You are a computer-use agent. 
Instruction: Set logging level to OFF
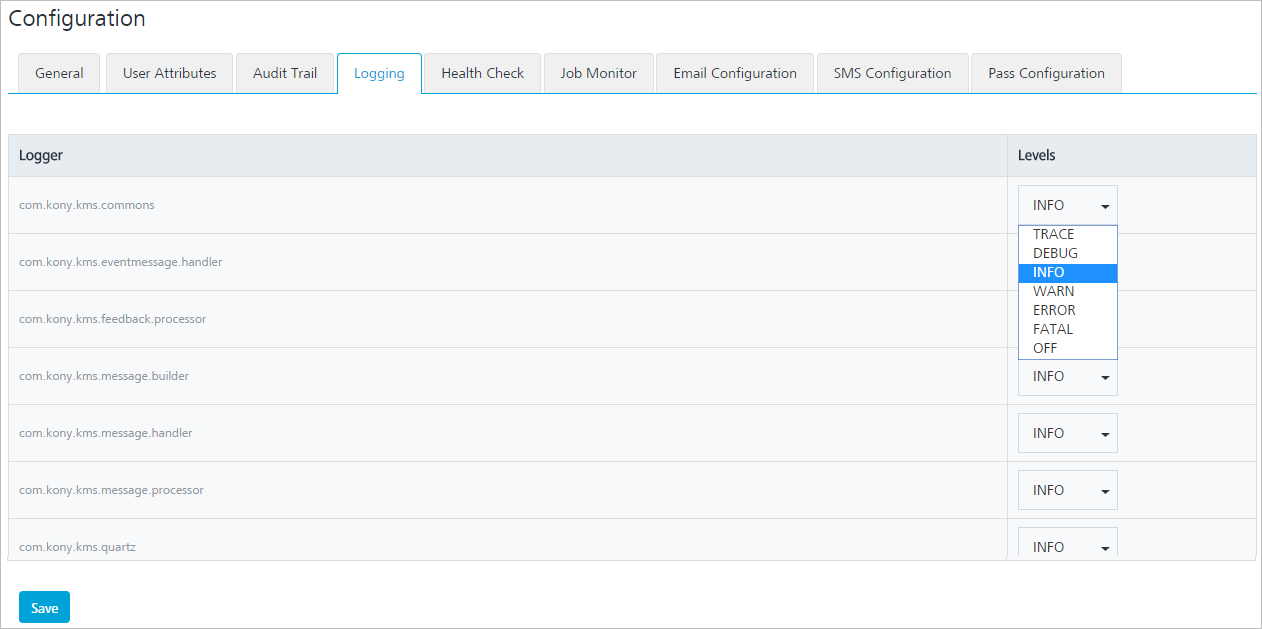(1045, 348)
